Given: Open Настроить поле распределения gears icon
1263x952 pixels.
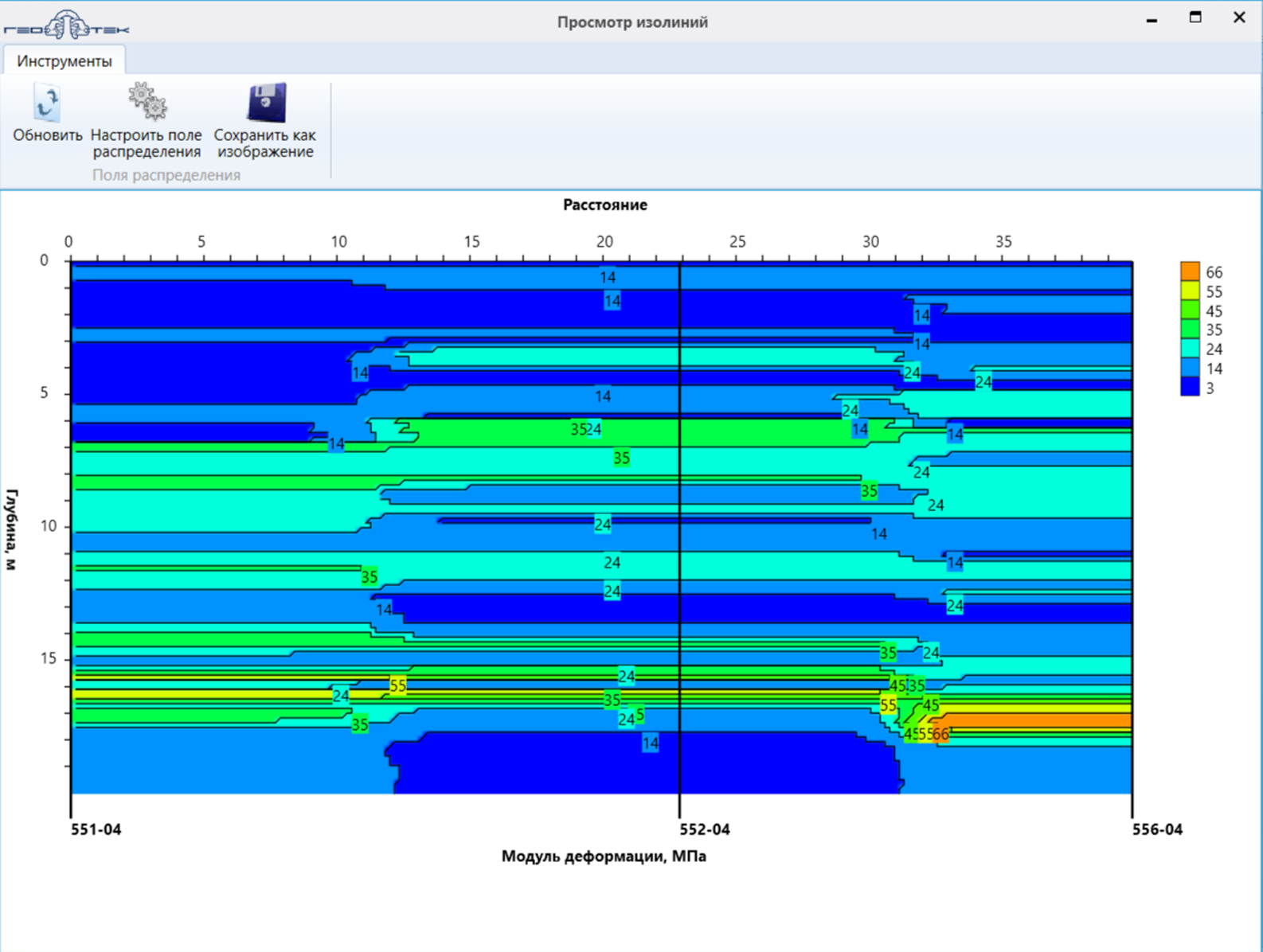Looking at the screenshot, I should pos(147,101).
